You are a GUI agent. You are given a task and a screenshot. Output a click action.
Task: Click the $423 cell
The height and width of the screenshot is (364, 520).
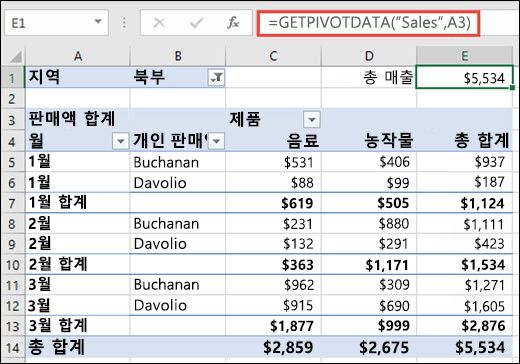click(x=464, y=244)
